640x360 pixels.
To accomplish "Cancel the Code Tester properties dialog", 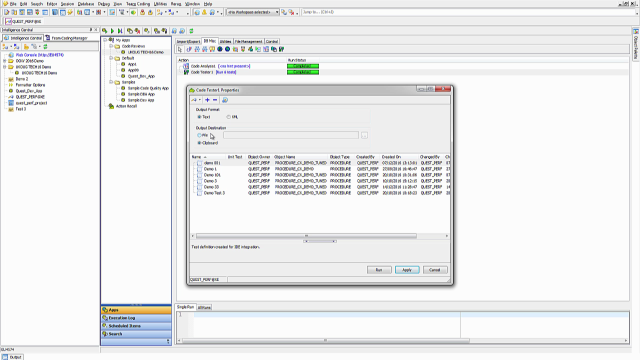I will (x=435, y=270).
